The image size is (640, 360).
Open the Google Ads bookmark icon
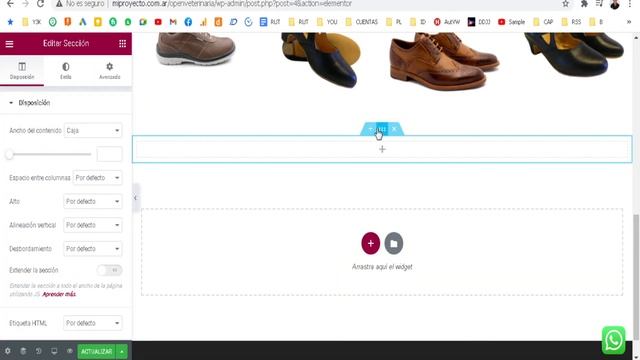tap(83, 22)
